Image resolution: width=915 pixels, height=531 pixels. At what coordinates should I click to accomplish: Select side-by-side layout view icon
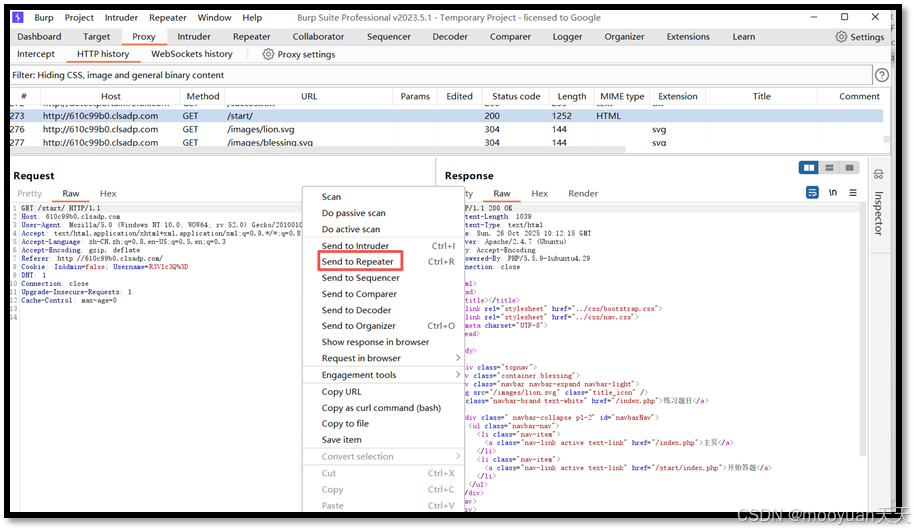pyautogui.click(x=809, y=168)
